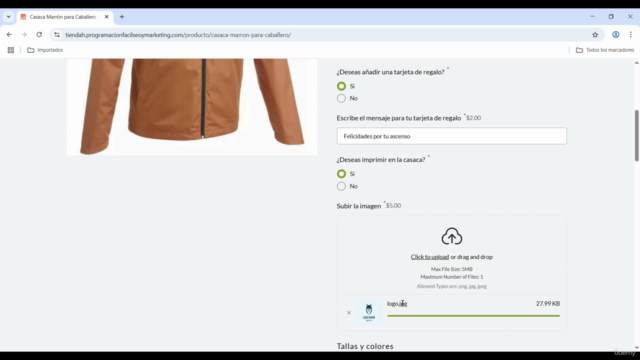This screenshot has width=640, height=360.
Task: Click the uploaded logo thumbnail
Action: point(369,313)
